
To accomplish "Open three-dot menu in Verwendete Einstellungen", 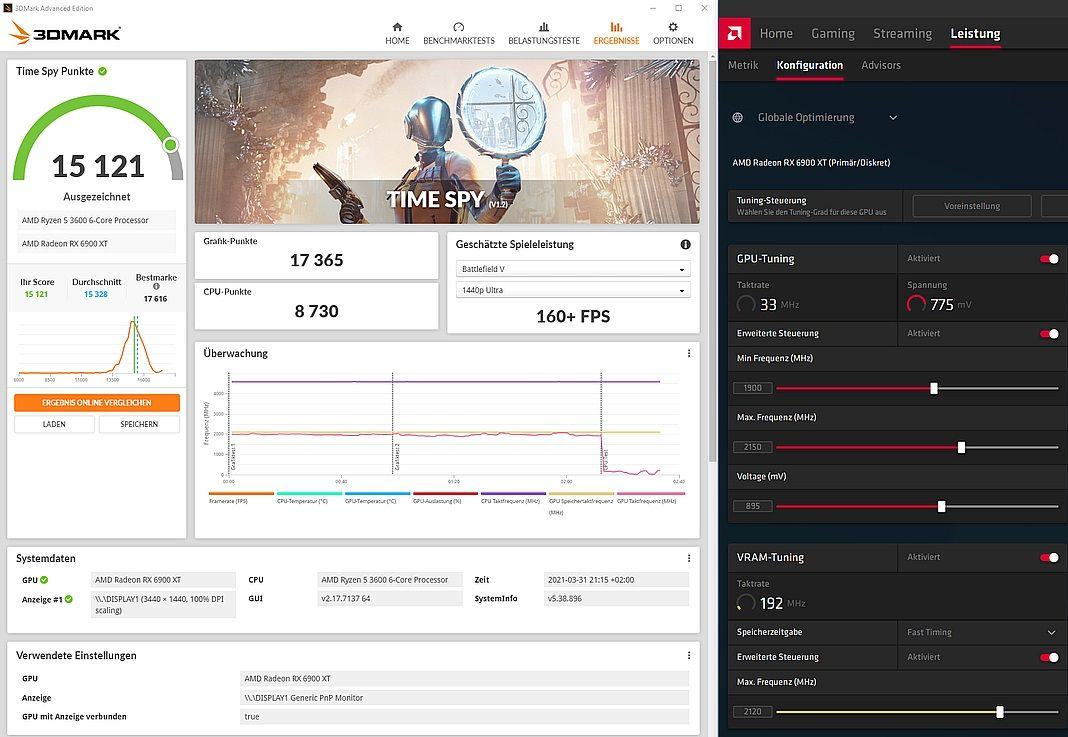I will (689, 655).
